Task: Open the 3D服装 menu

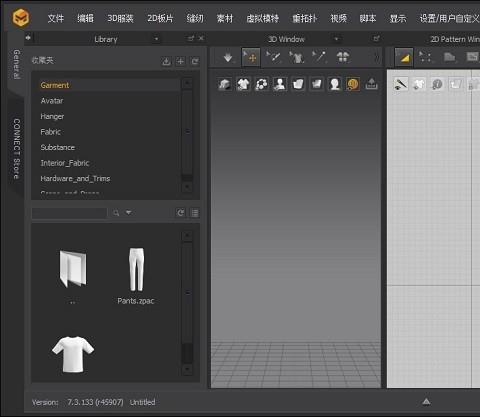Action: point(120,18)
